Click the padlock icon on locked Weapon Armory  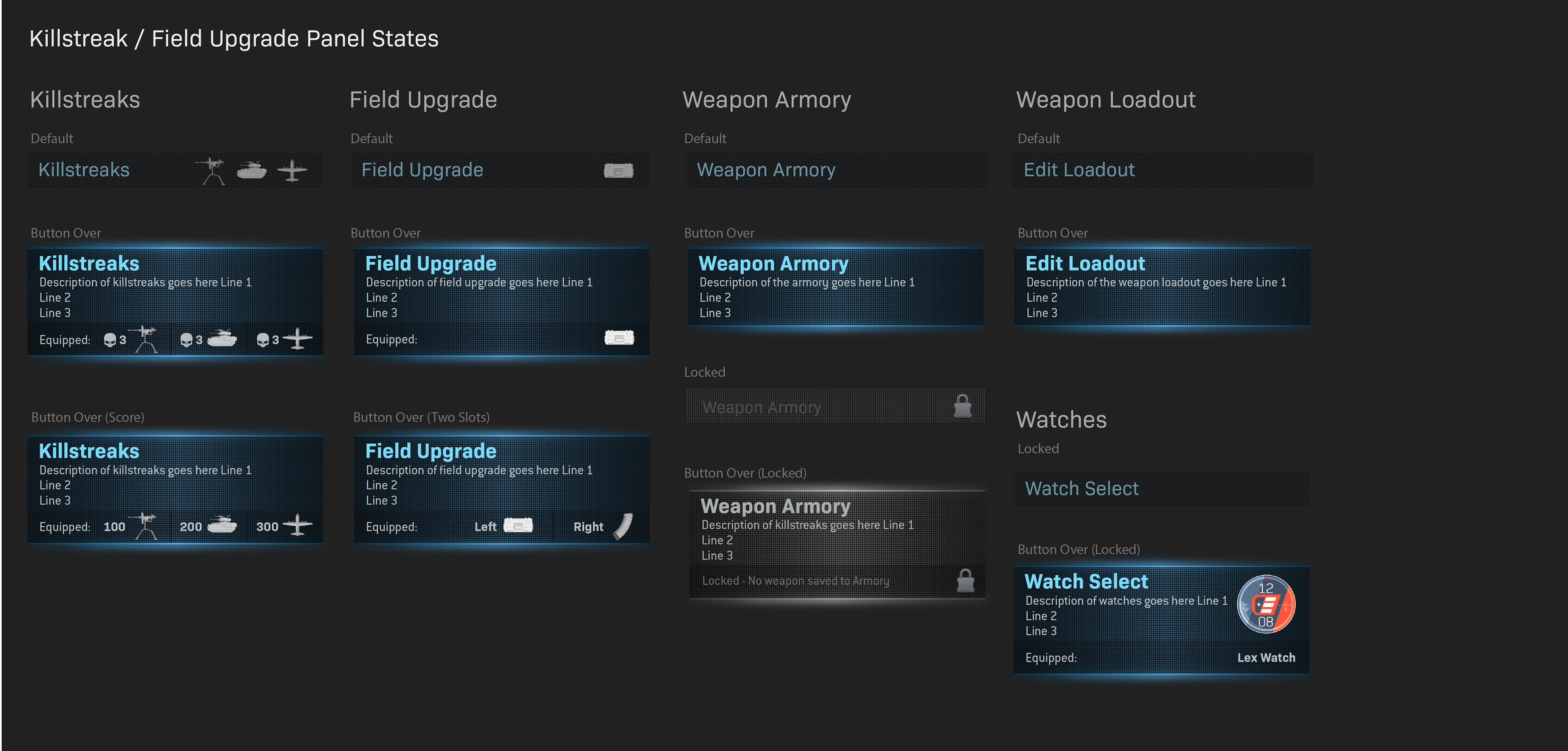pos(962,406)
